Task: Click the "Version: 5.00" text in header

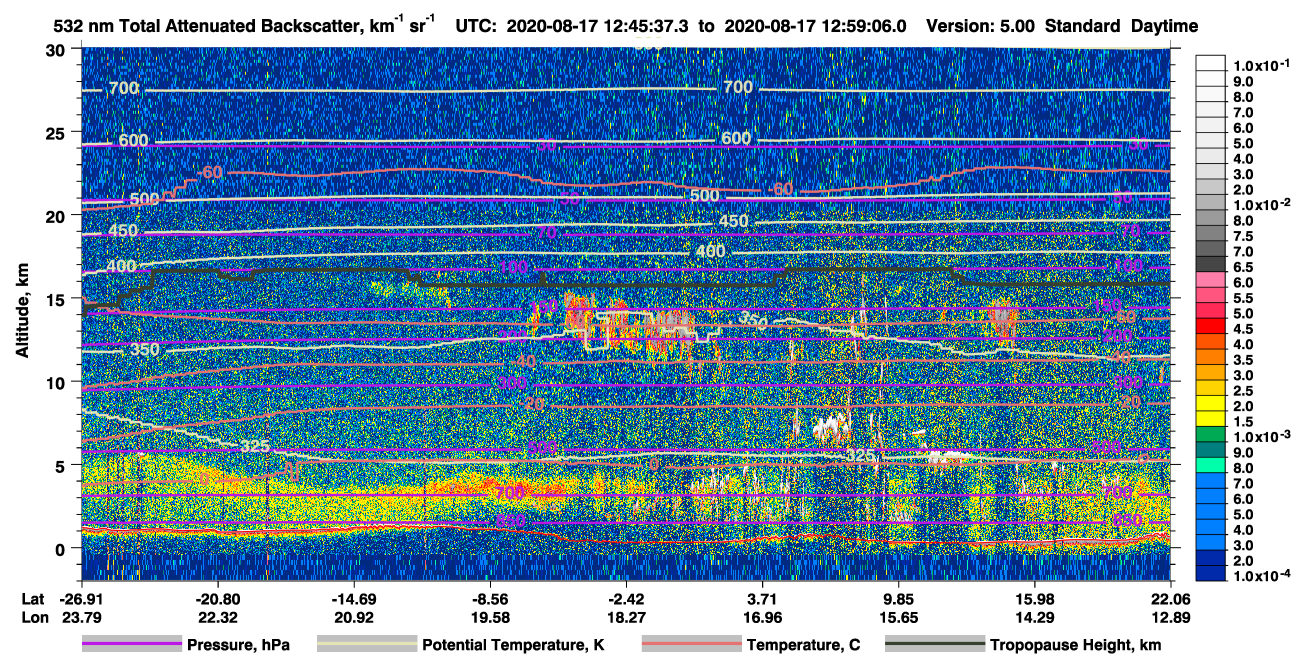Action: [982, 26]
